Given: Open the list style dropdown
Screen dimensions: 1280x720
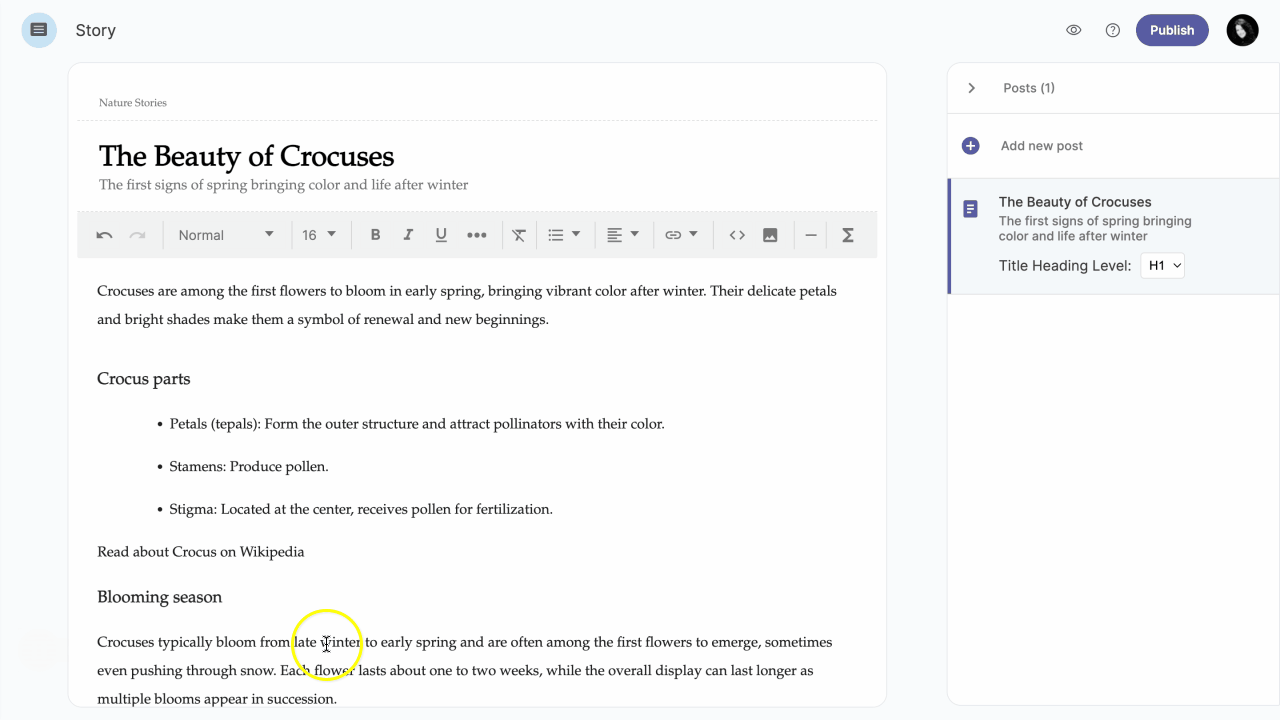Looking at the screenshot, I should (x=564, y=235).
